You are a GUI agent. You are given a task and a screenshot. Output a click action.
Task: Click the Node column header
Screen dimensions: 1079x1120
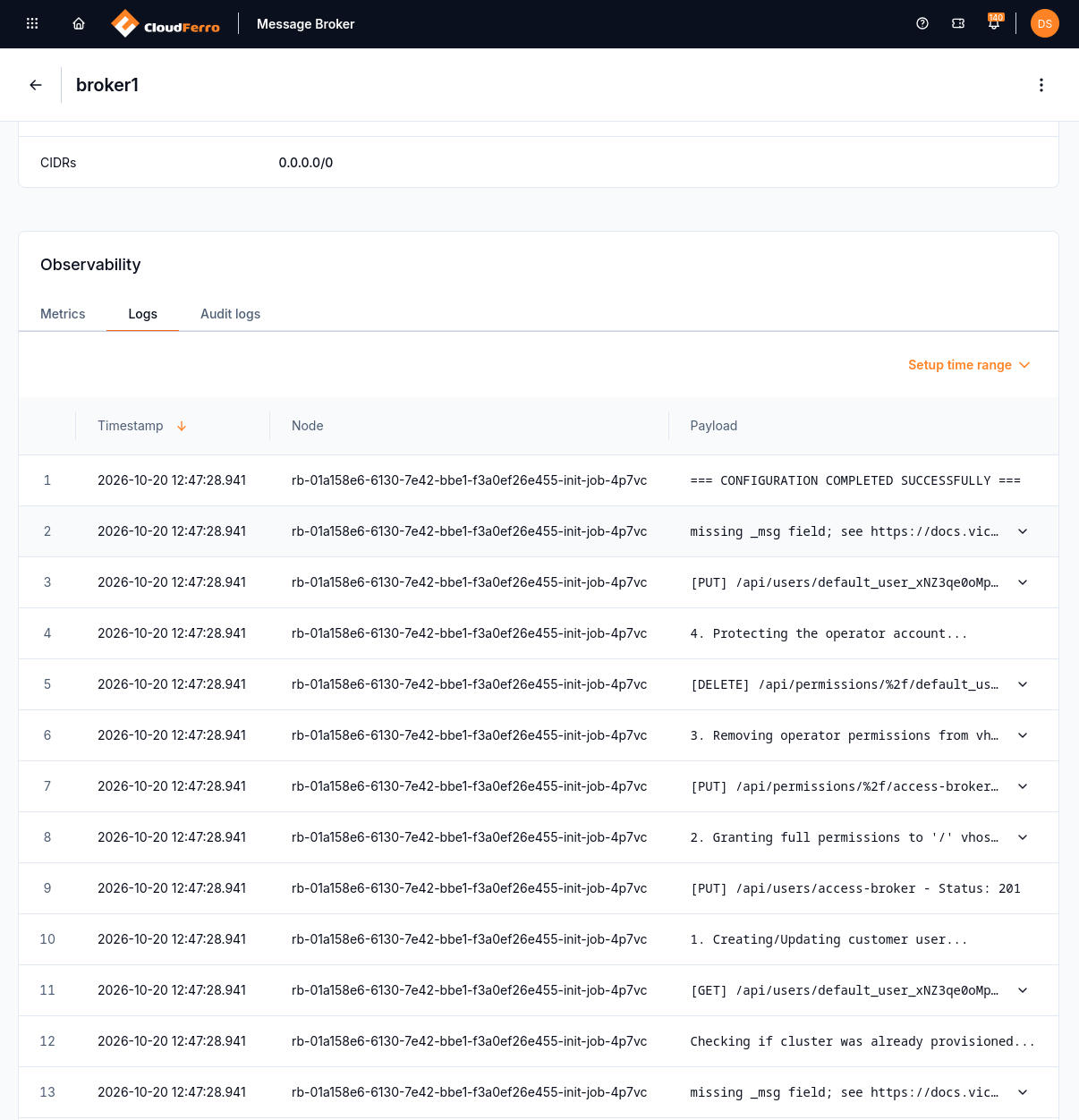[x=308, y=426]
